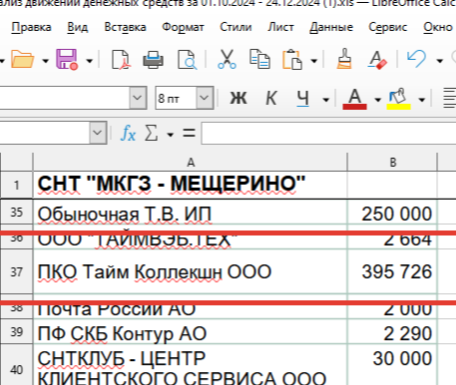This screenshot has height=385, width=456.
Task: Open the Формат menu
Action: pos(183,27)
